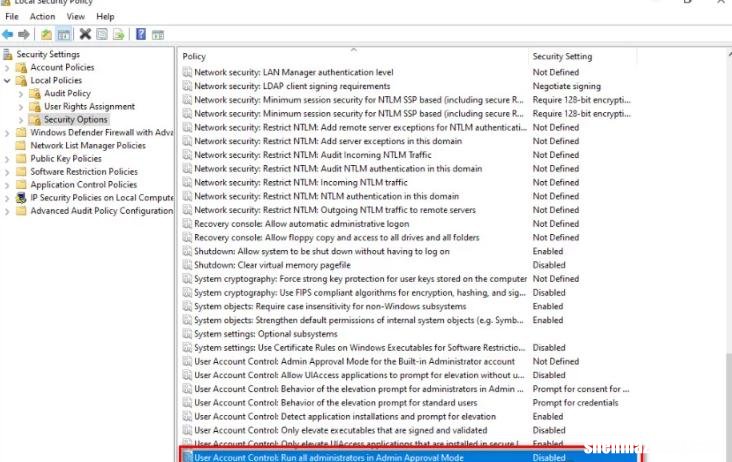Viewport: 732px width, 462px height.
Task: Click the Delete X toolbar icon
Action: pyautogui.click(x=85, y=34)
